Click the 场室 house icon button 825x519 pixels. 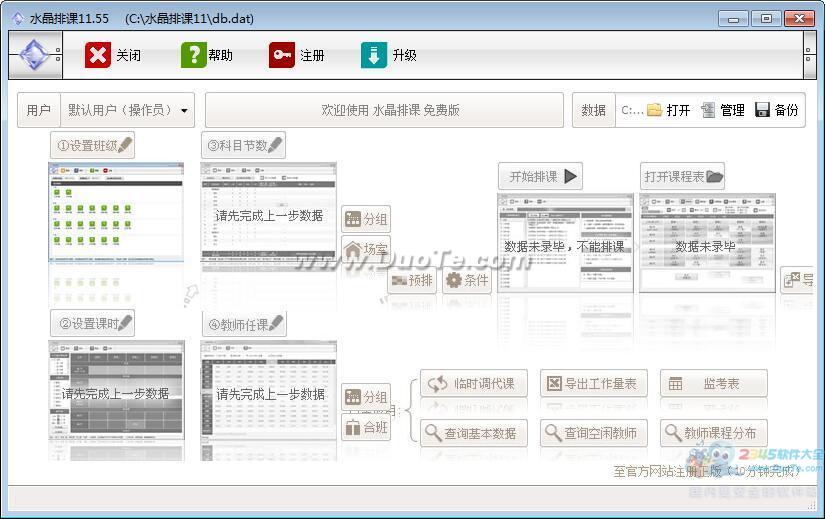click(x=366, y=248)
